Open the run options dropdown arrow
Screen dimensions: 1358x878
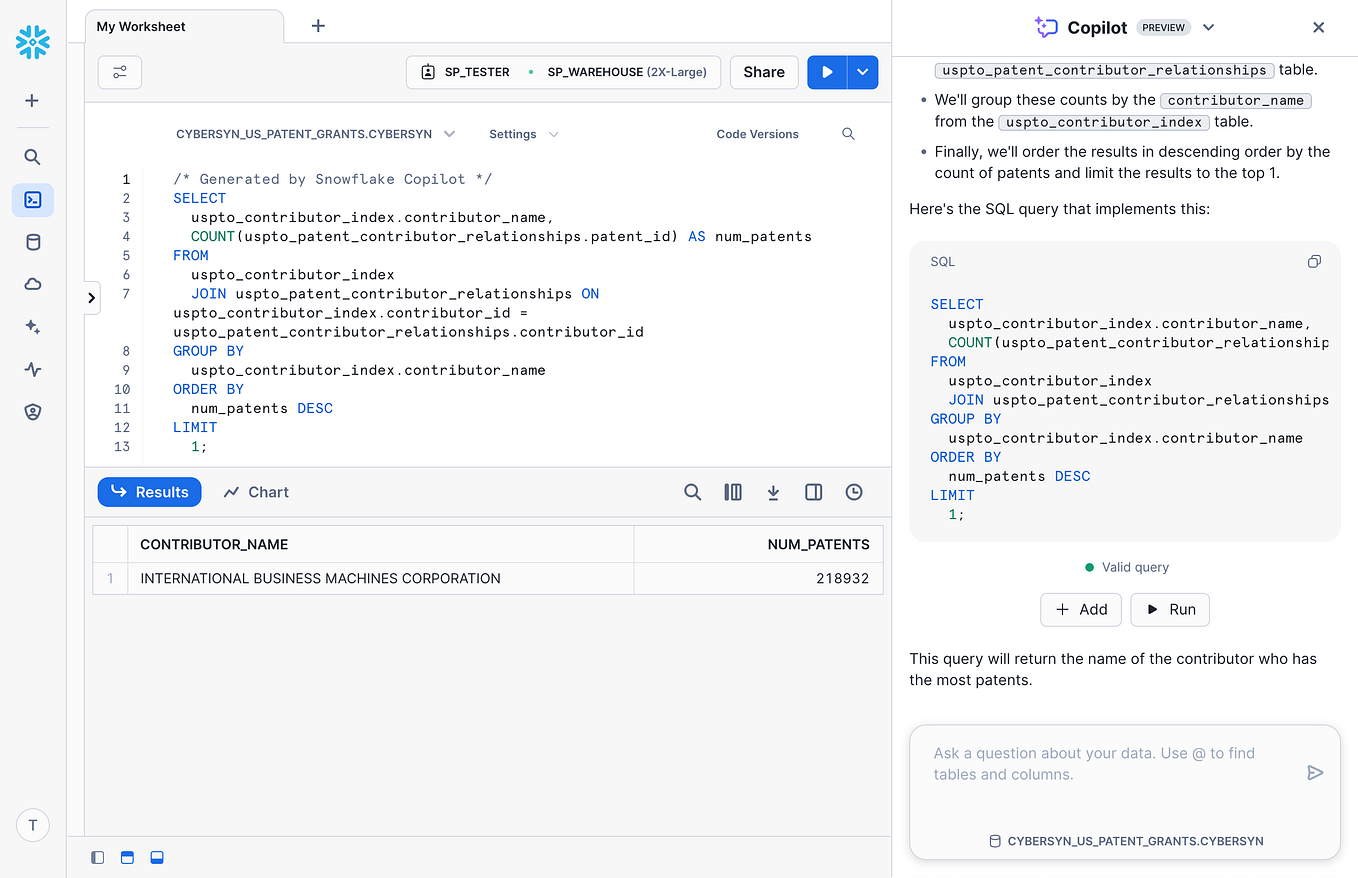click(860, 72)
